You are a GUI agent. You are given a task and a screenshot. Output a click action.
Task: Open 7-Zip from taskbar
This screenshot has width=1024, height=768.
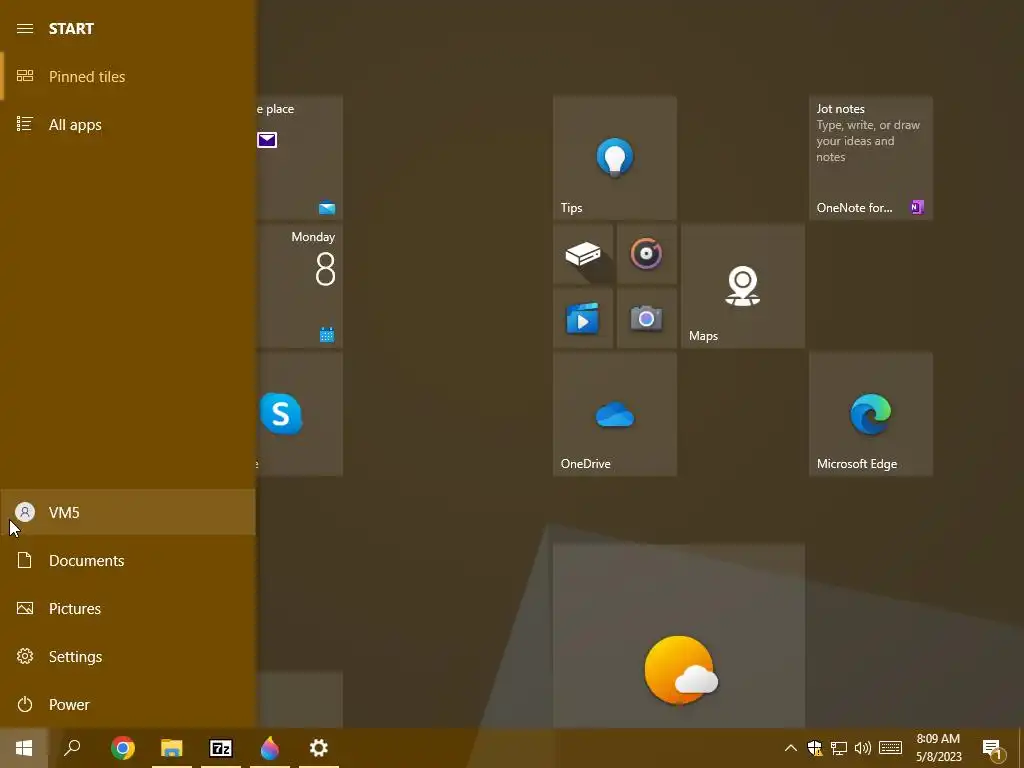[x=221, y=748]
